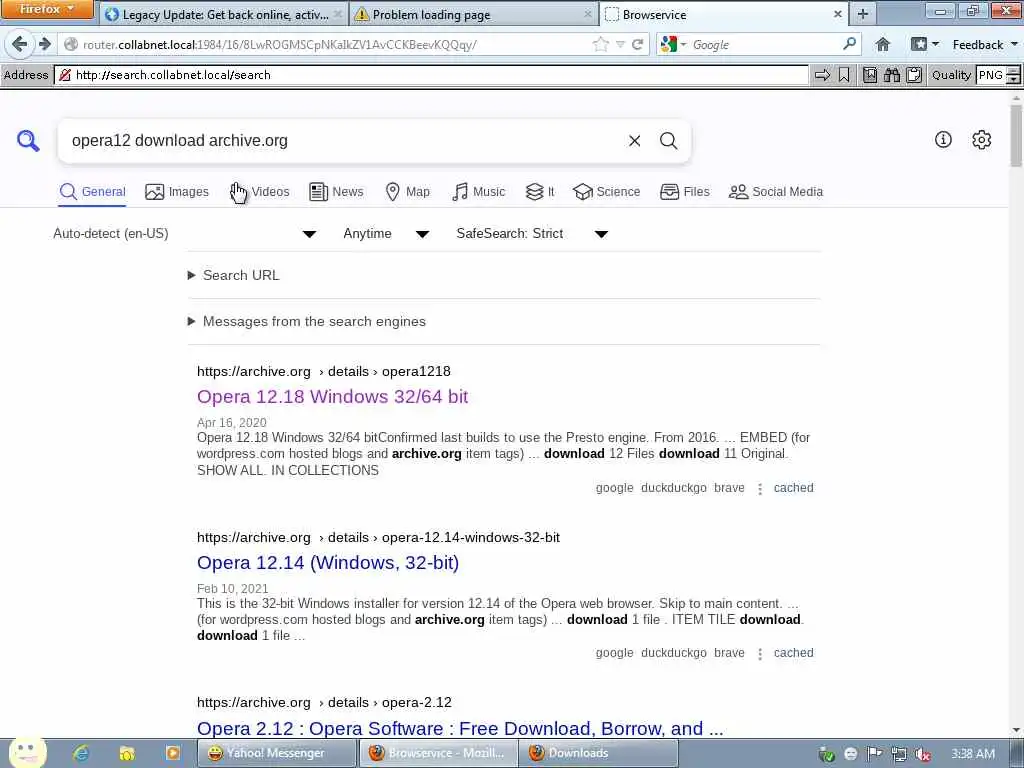Image resolution: width=1024 pixels, height=768 pixels.
Task: Open the Explorer folder taskbar icon
Action: click(127, 753)
